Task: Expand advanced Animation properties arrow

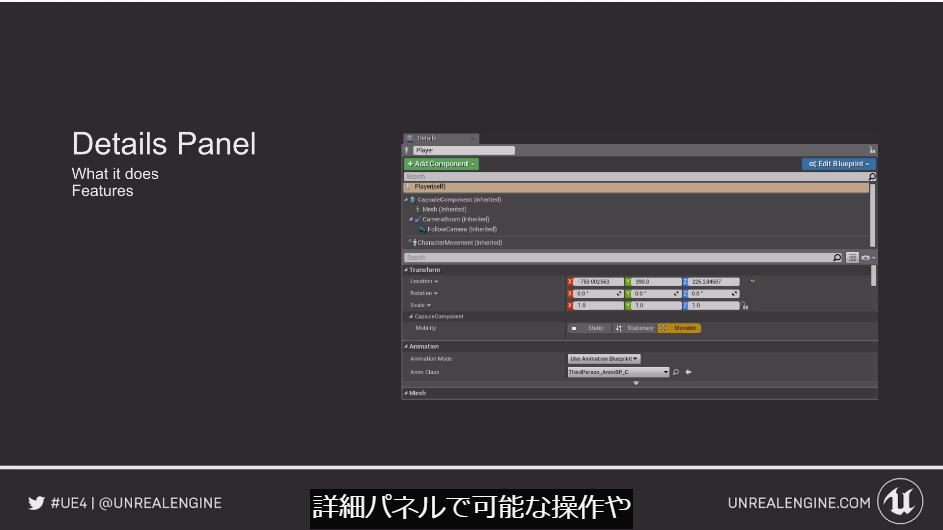Action: (636, 383)
